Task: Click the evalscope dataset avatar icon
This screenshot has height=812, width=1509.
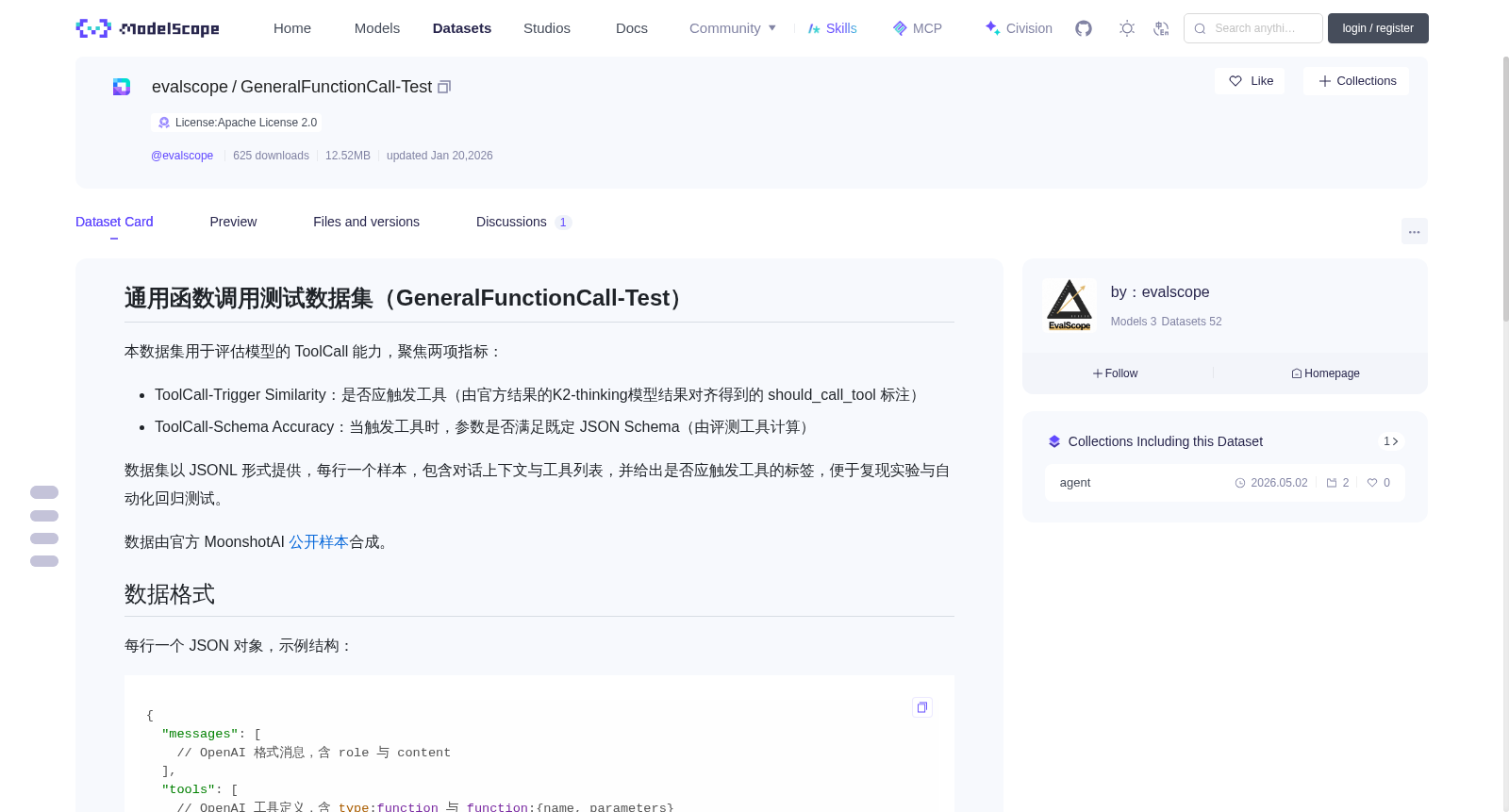Action: point(122,87)
